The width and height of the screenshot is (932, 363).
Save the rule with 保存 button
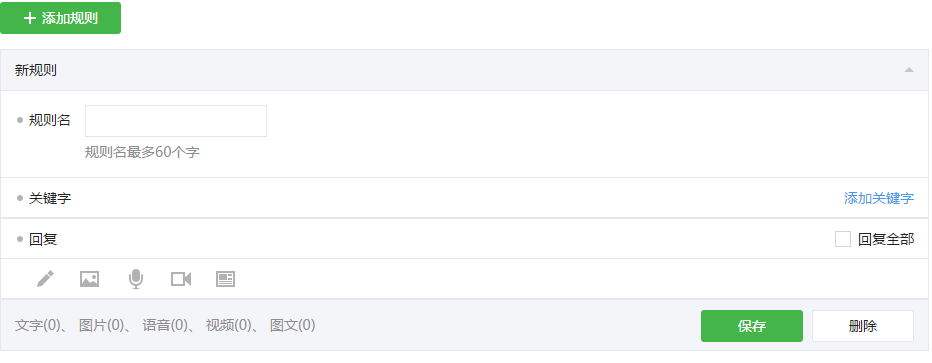[752, 326]
